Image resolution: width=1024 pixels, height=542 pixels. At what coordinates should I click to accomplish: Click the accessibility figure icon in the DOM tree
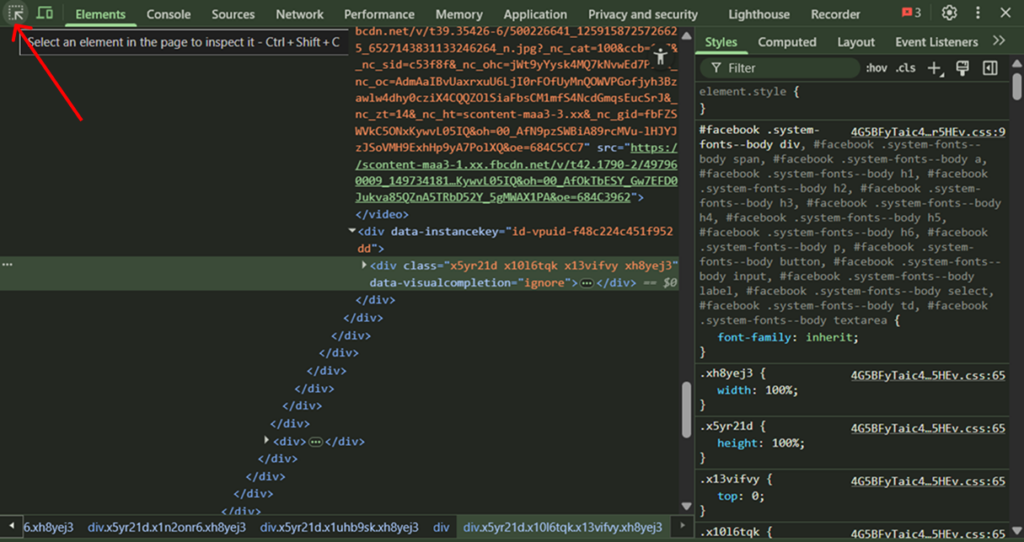660,57
